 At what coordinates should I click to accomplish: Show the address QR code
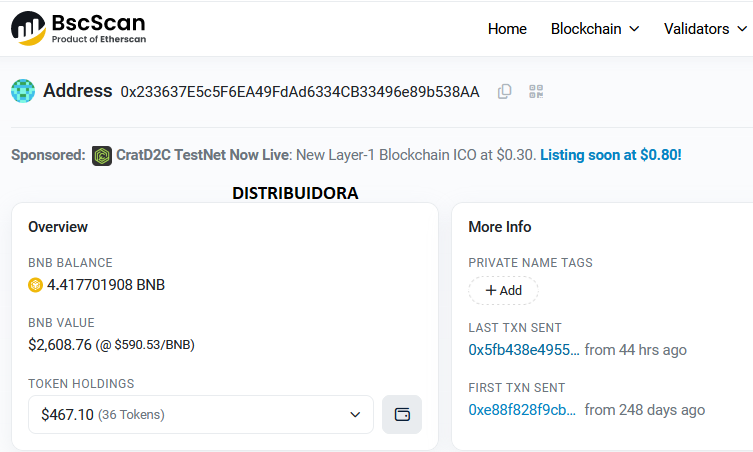tap(536, 91)
